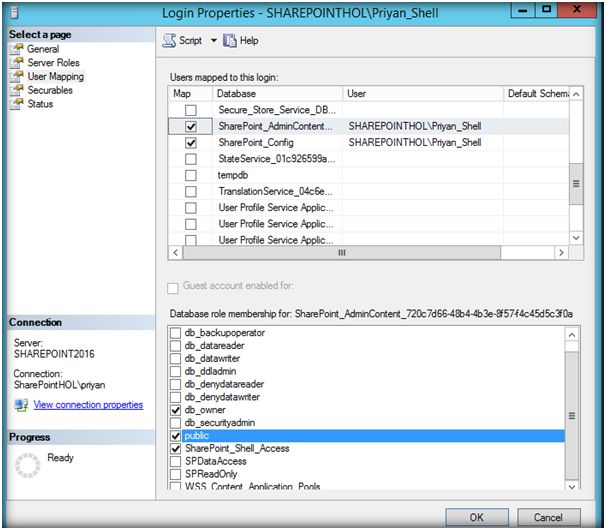The image size is (606, 530).
Task: Tick the db_securityadmin role checkbox
Action: [x=175, y=423]
